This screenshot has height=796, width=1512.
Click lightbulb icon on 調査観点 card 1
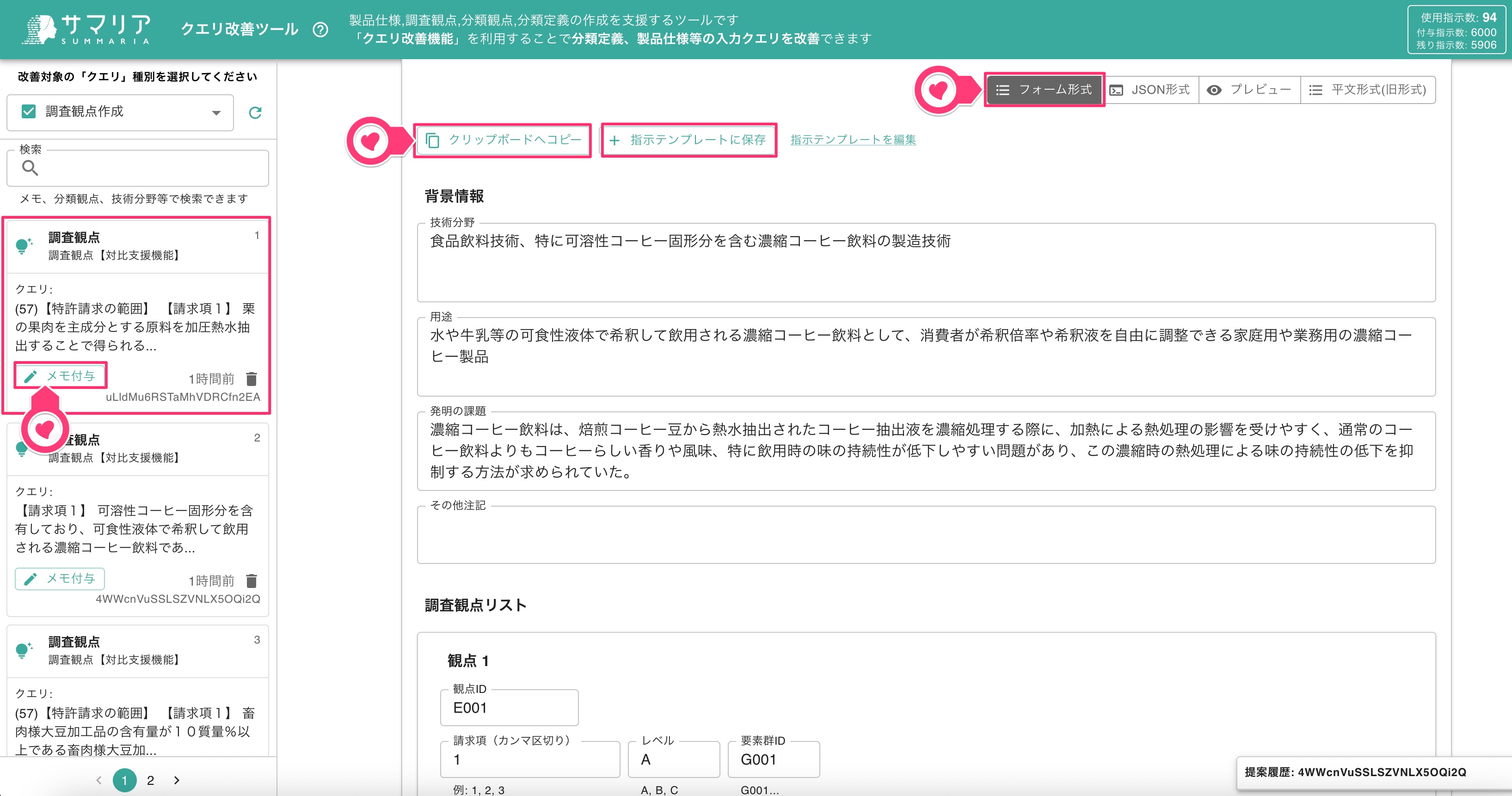pyautogui.click(x=24, y=246)
